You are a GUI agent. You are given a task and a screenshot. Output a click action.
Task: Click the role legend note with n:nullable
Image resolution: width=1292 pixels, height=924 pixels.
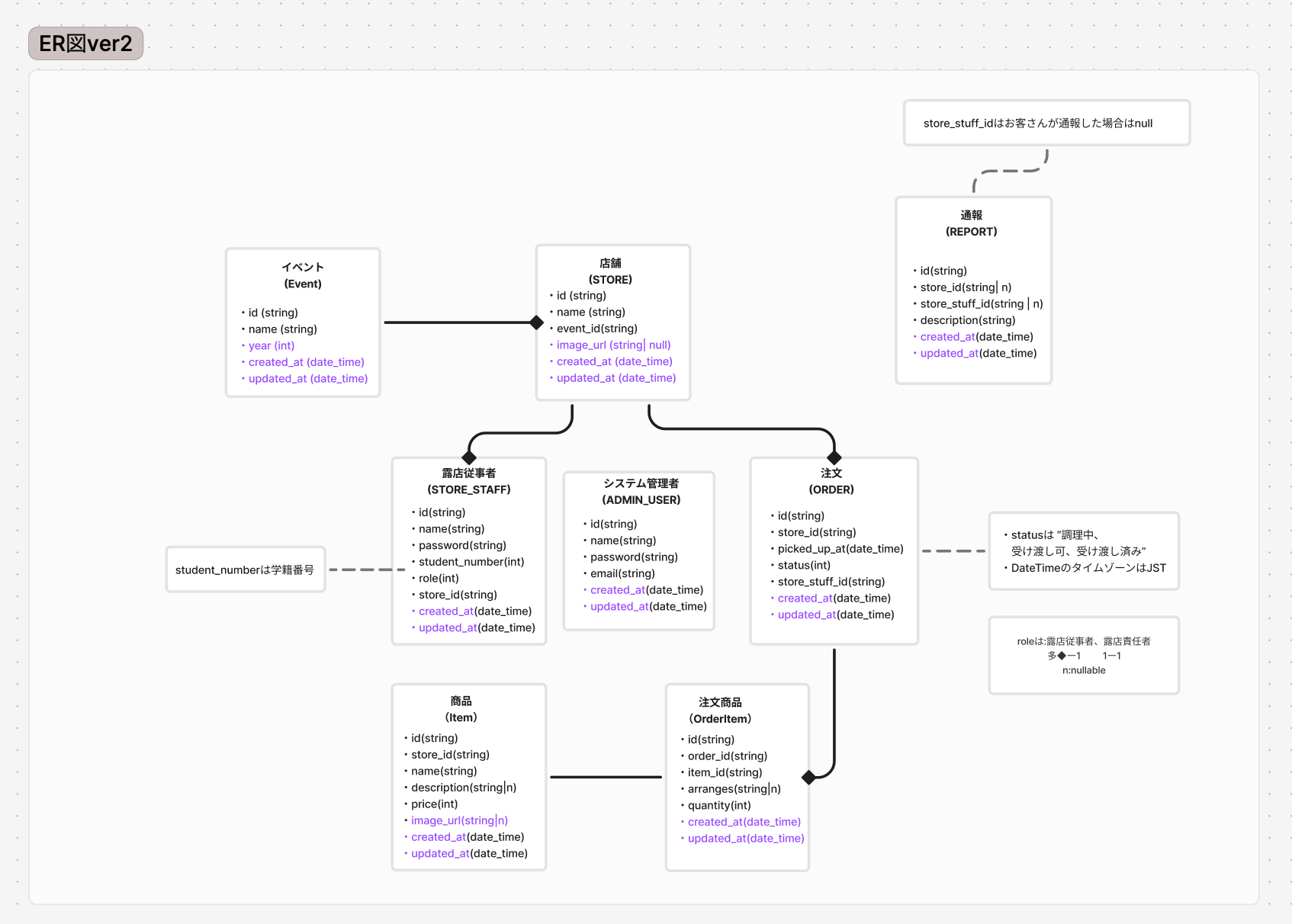click(x=1083, y=656)
